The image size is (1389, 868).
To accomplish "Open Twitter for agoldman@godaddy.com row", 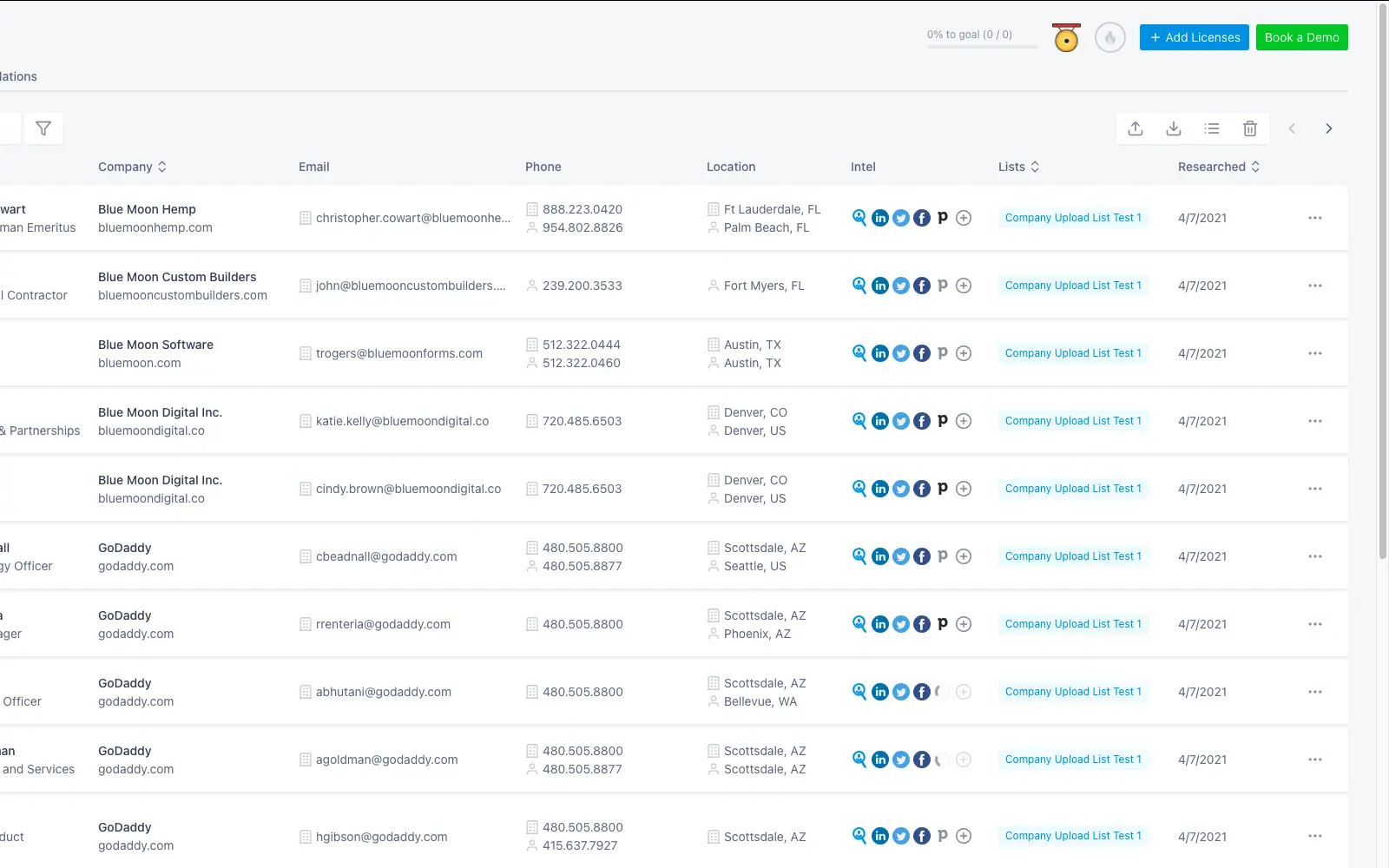I will pyautogui.click(x=901, y=759).
